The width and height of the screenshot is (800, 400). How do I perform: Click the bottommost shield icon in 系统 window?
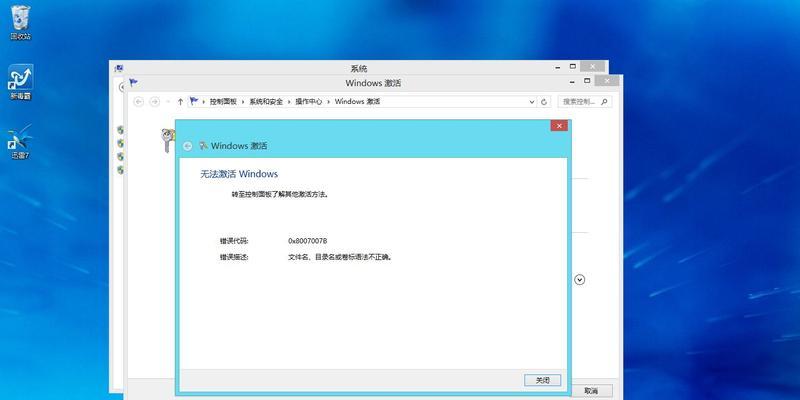tap(120, 170)
